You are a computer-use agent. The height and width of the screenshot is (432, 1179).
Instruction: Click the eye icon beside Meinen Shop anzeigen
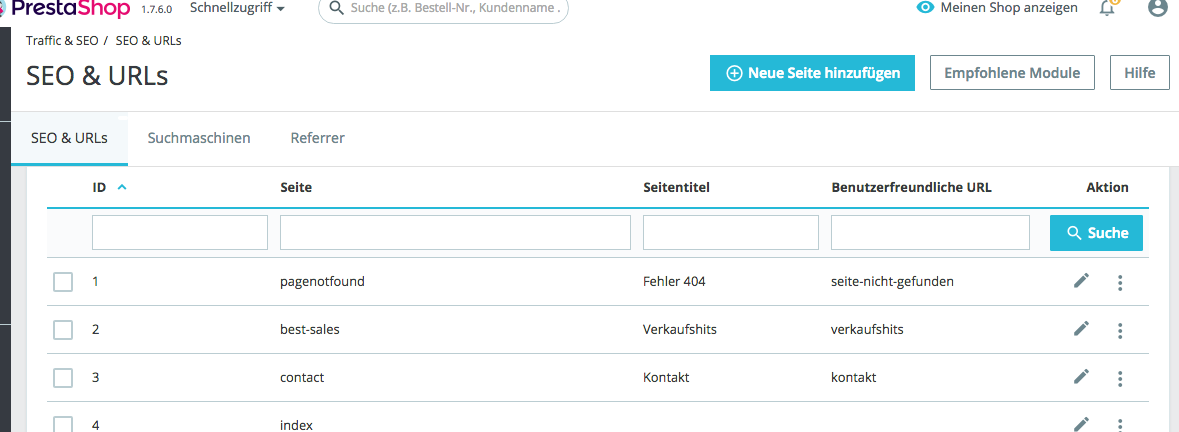[925, 8]
